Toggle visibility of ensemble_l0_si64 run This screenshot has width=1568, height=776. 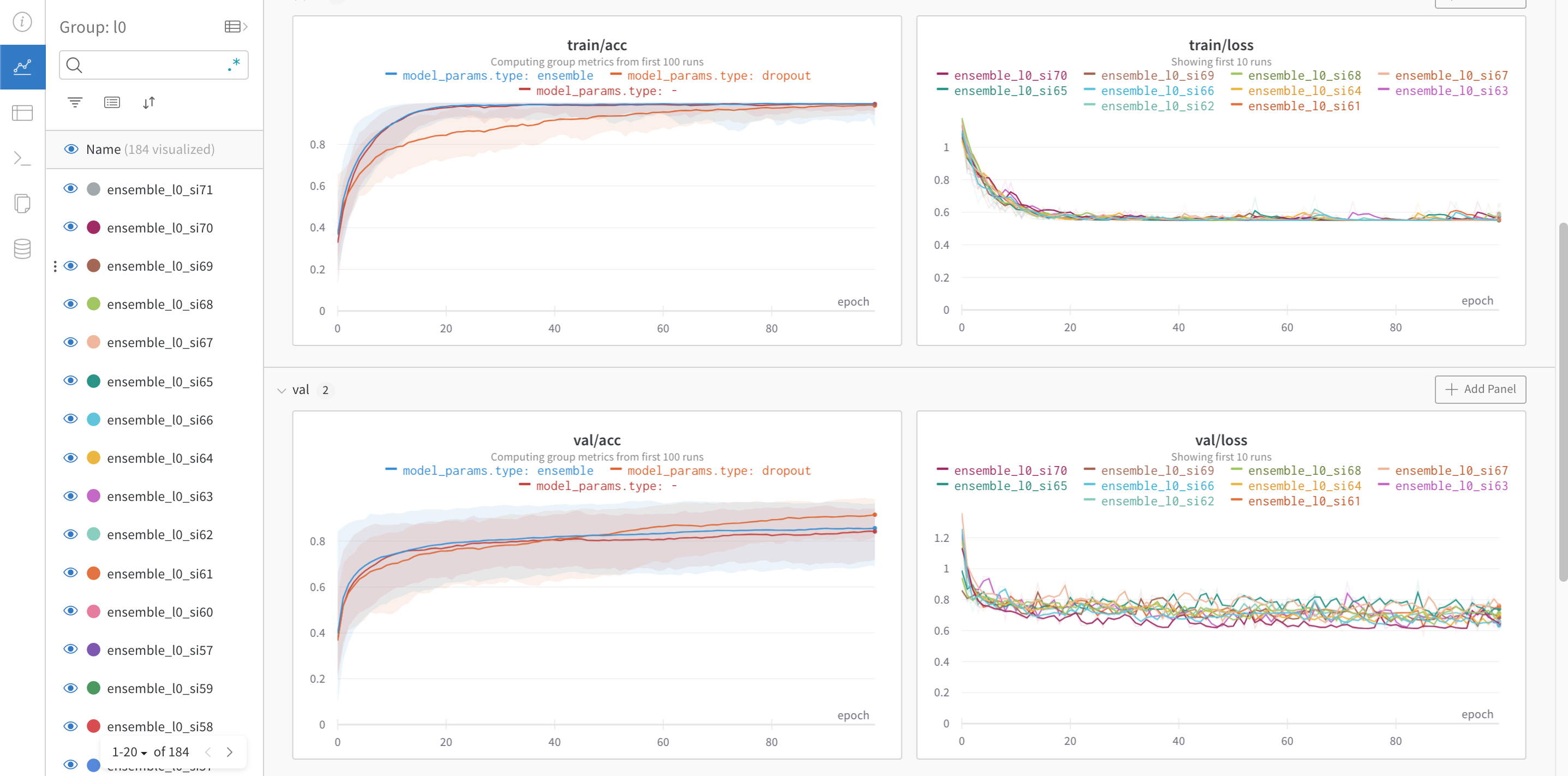[x=70, y=458]
